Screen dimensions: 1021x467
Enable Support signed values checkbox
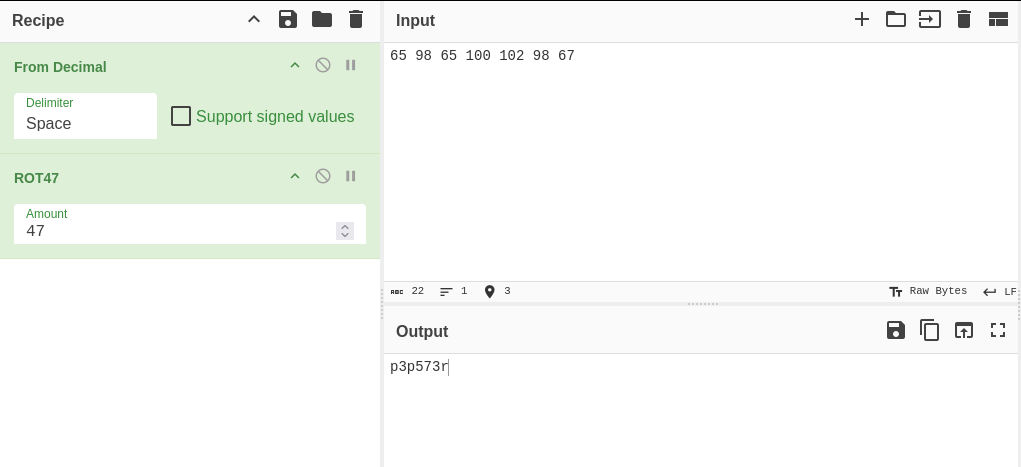[x=181, y=117]
